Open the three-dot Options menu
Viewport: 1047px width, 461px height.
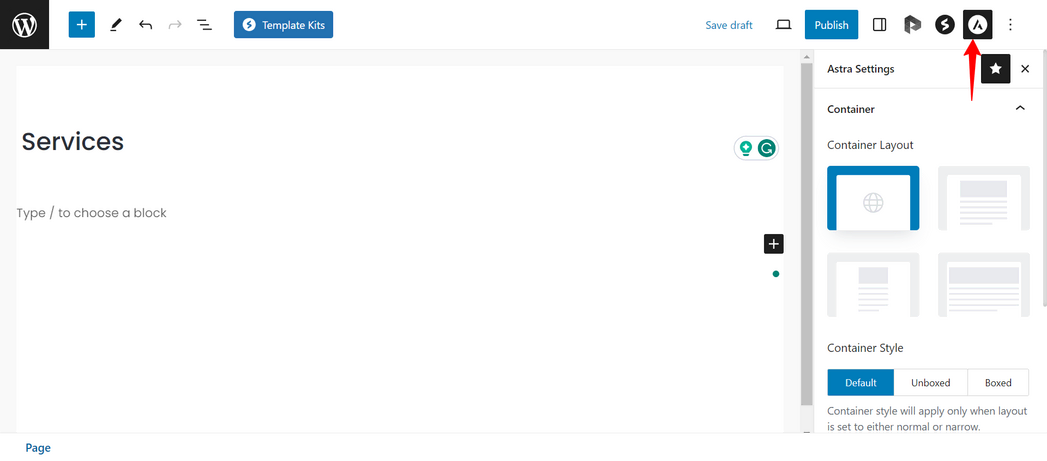coord(1010,25)
